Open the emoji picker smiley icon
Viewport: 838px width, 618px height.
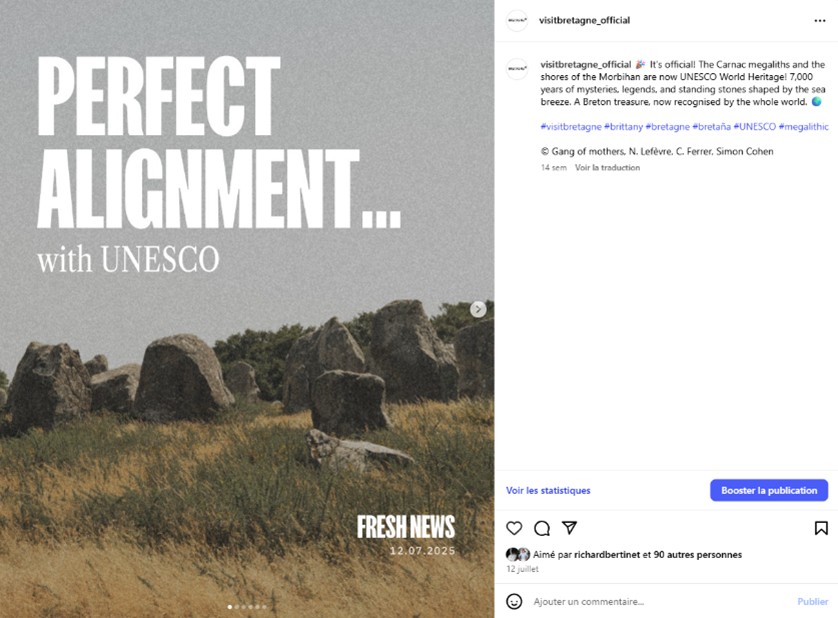tap(514, 601)
